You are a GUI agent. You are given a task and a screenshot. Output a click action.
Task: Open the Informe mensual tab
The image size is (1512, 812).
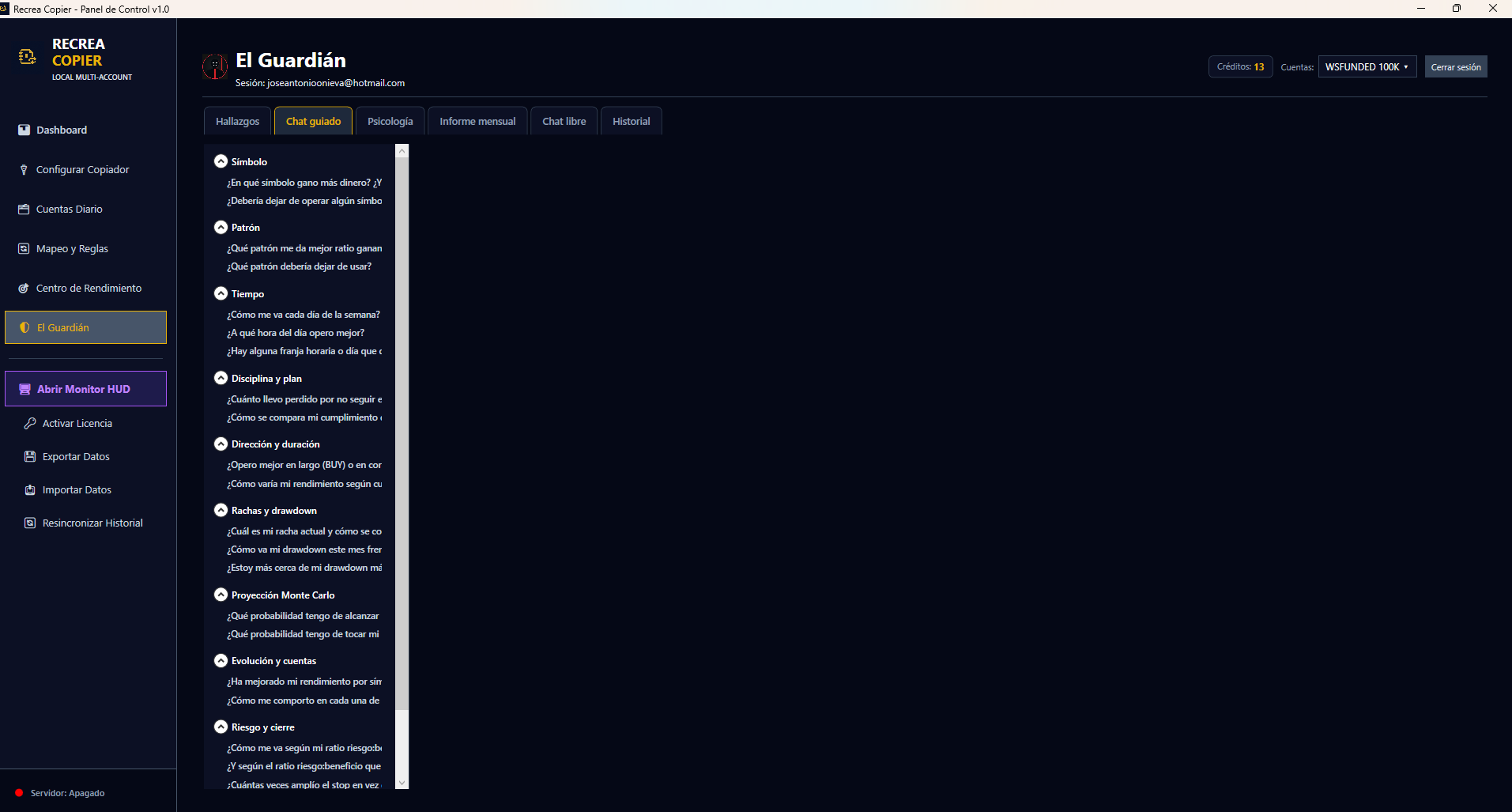(x=477, y=121)
